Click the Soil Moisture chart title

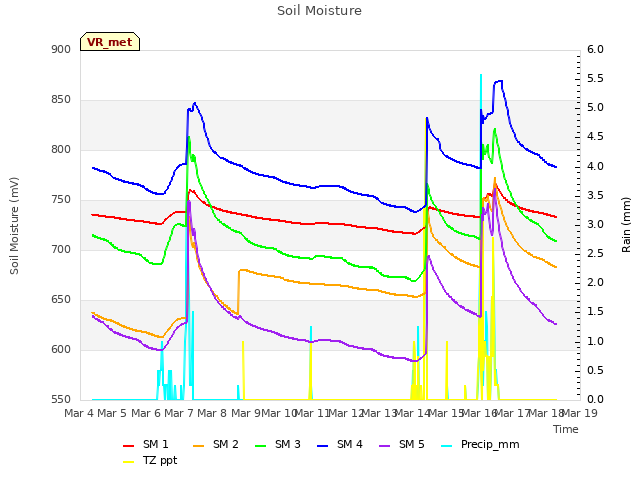[x=320, y=11]
